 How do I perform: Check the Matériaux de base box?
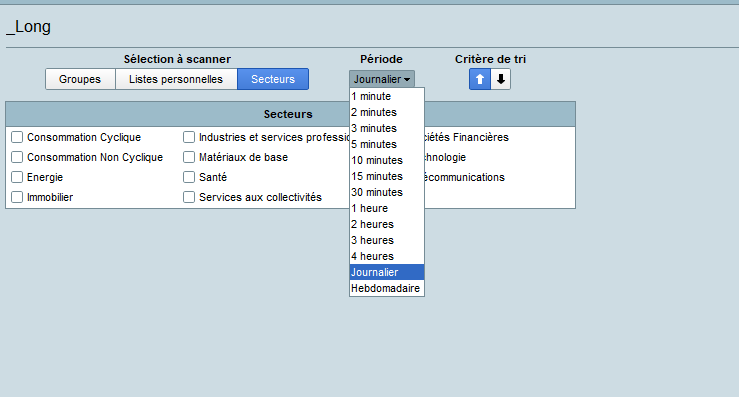pyautogui.click(x=189, y=157)
